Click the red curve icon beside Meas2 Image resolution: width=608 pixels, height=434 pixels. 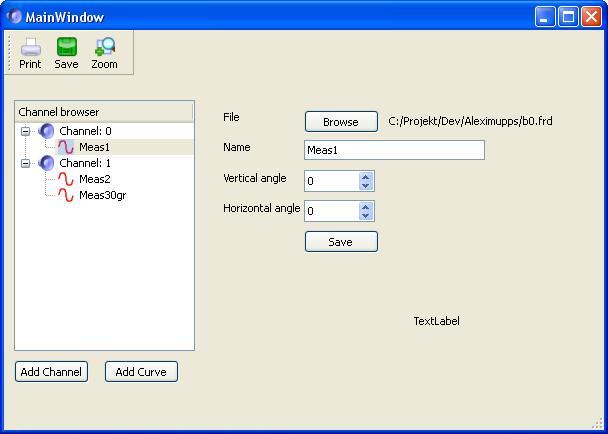tap(66, 179)
